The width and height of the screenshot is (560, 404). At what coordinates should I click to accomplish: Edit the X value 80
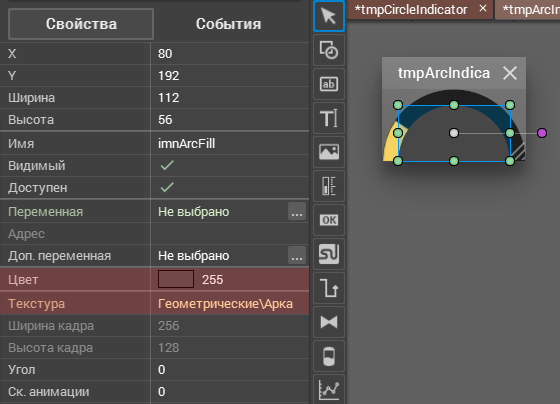click(x=230, y=54)
